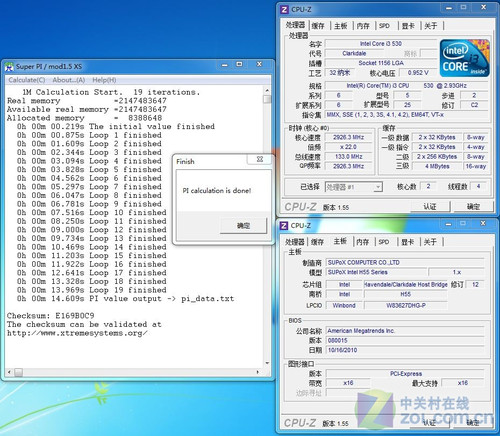Select 处理器 tab in top CPU-Z
Image resolution: width=500 pixels, height=436 pixels.
point(295,25)
